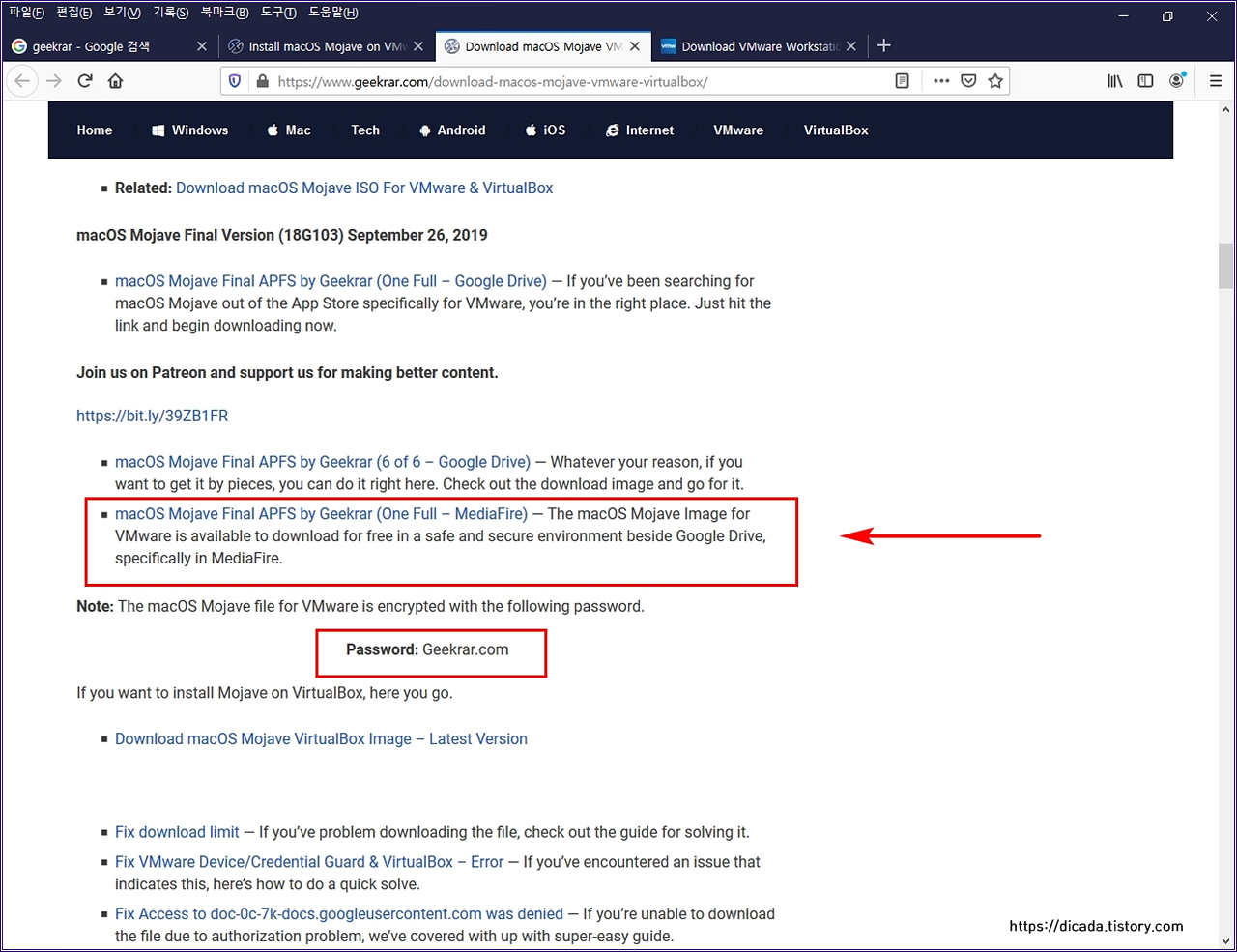Open One Full MediaFire download link
Screen dimensions: 1237x952
pos(321,514)
